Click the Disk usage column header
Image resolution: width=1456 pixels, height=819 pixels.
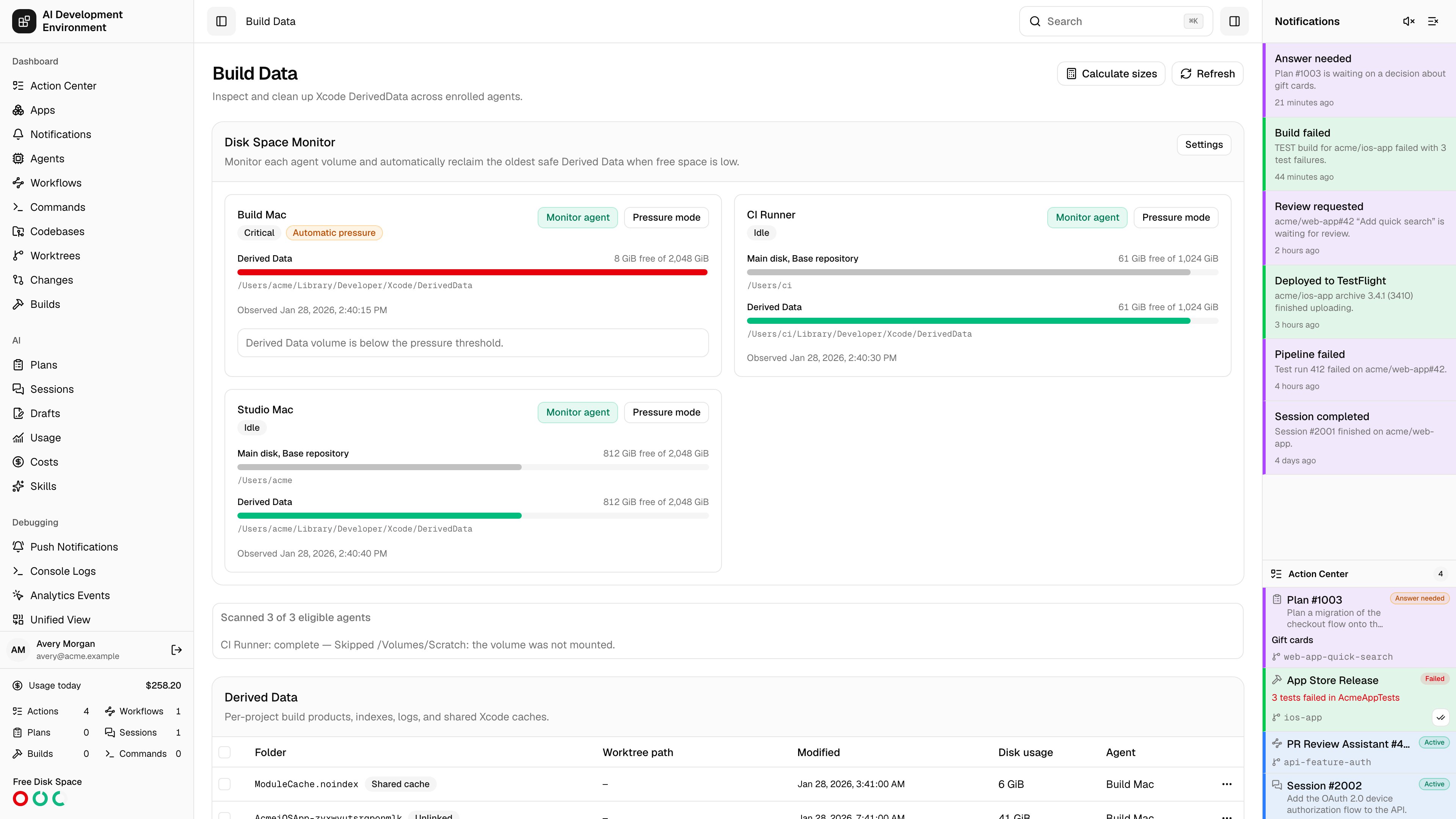pyautogui.click(x=1025, y=752)
